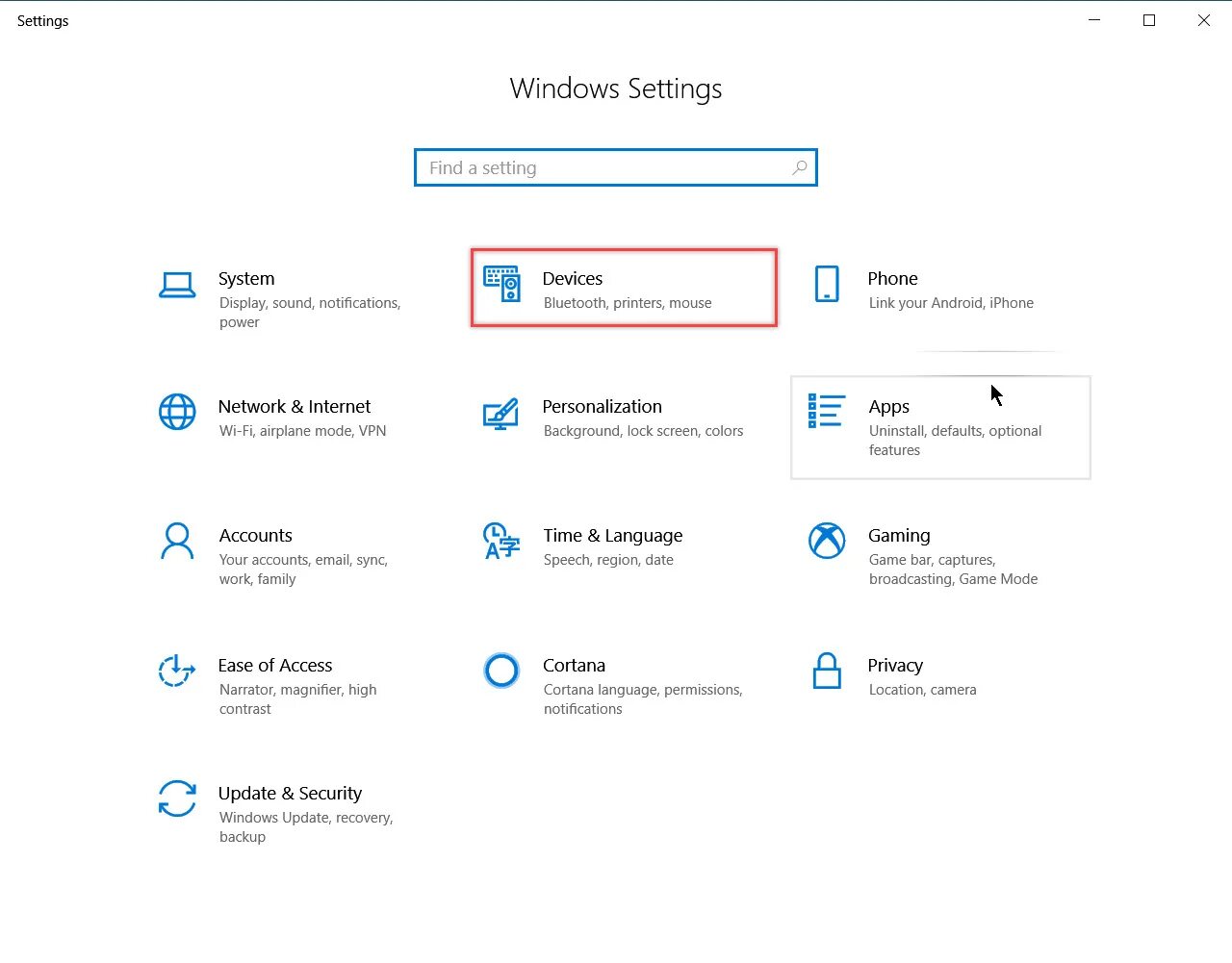The width and height of the screenshot is (1232, 963).
Task: Click 'Bluetooth, printers, mouse' description
Action: pyautogui.click(x=628, y=303)
